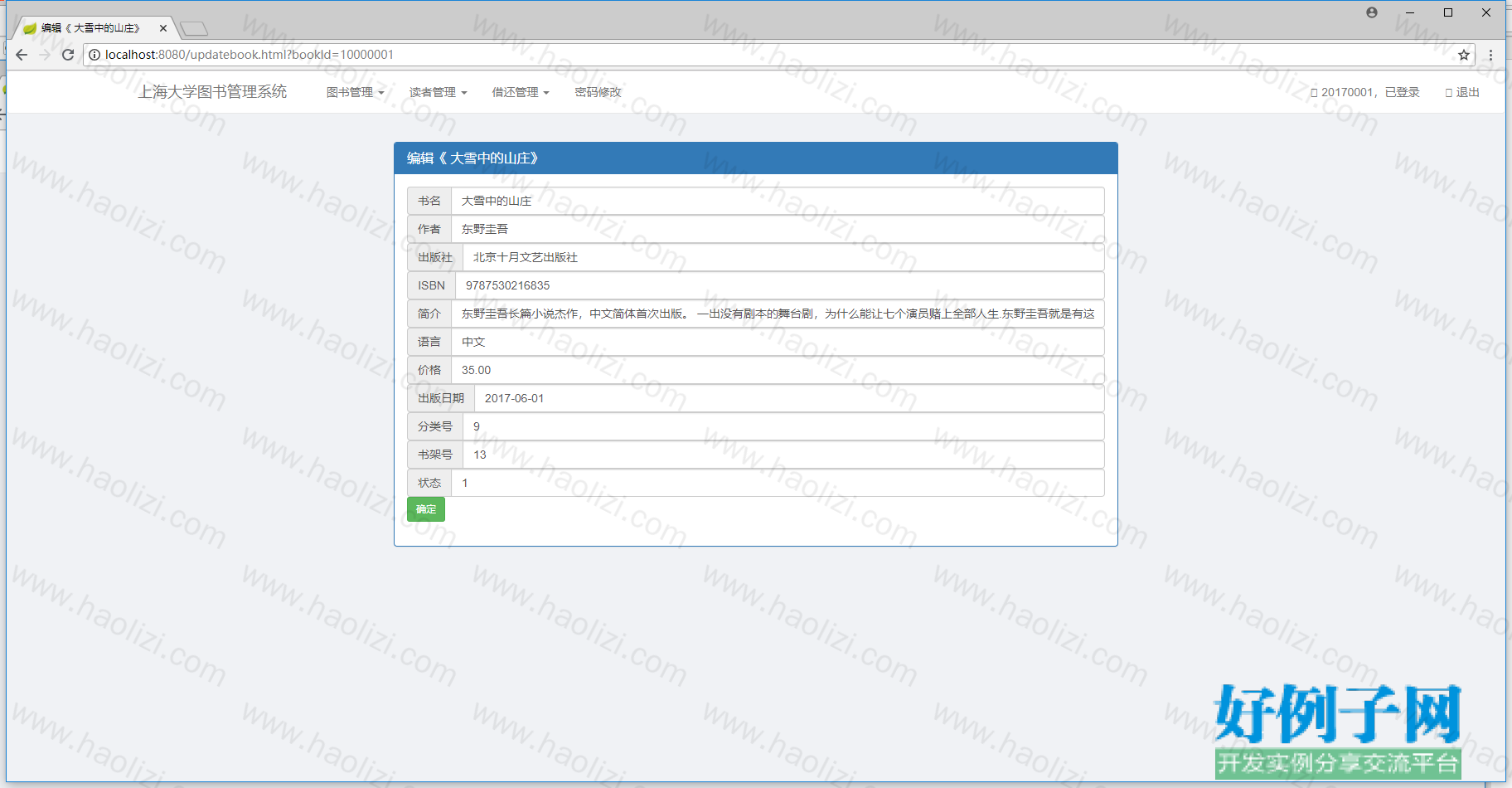Viewport: 1512px width, 788px height.
Task: Focus the 出版社 input field
Action: pyautogui.click(x=783, y=257)
